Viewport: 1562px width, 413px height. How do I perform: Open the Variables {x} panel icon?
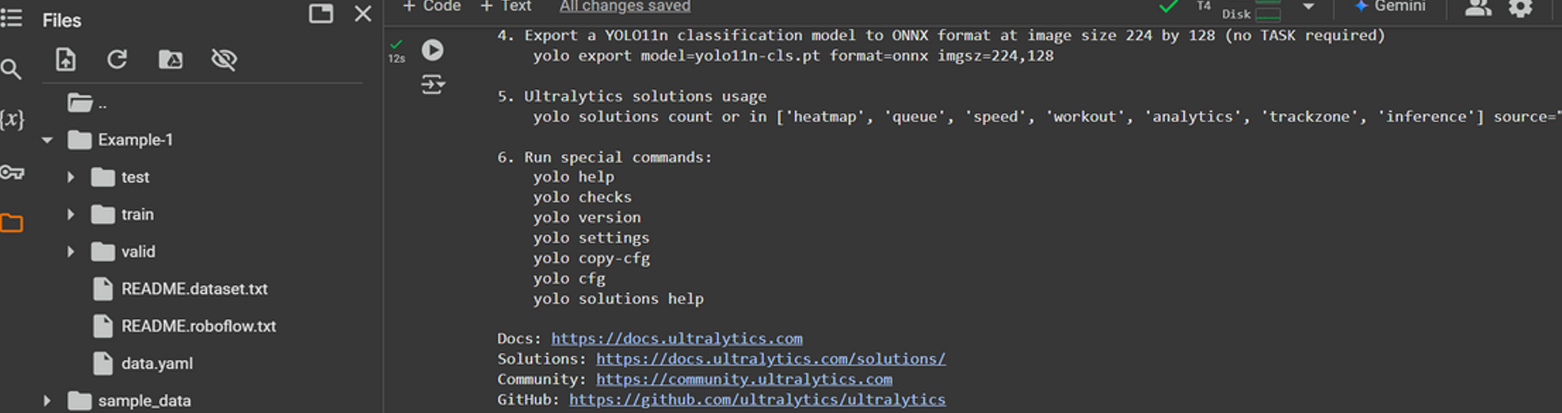point(11,120)
